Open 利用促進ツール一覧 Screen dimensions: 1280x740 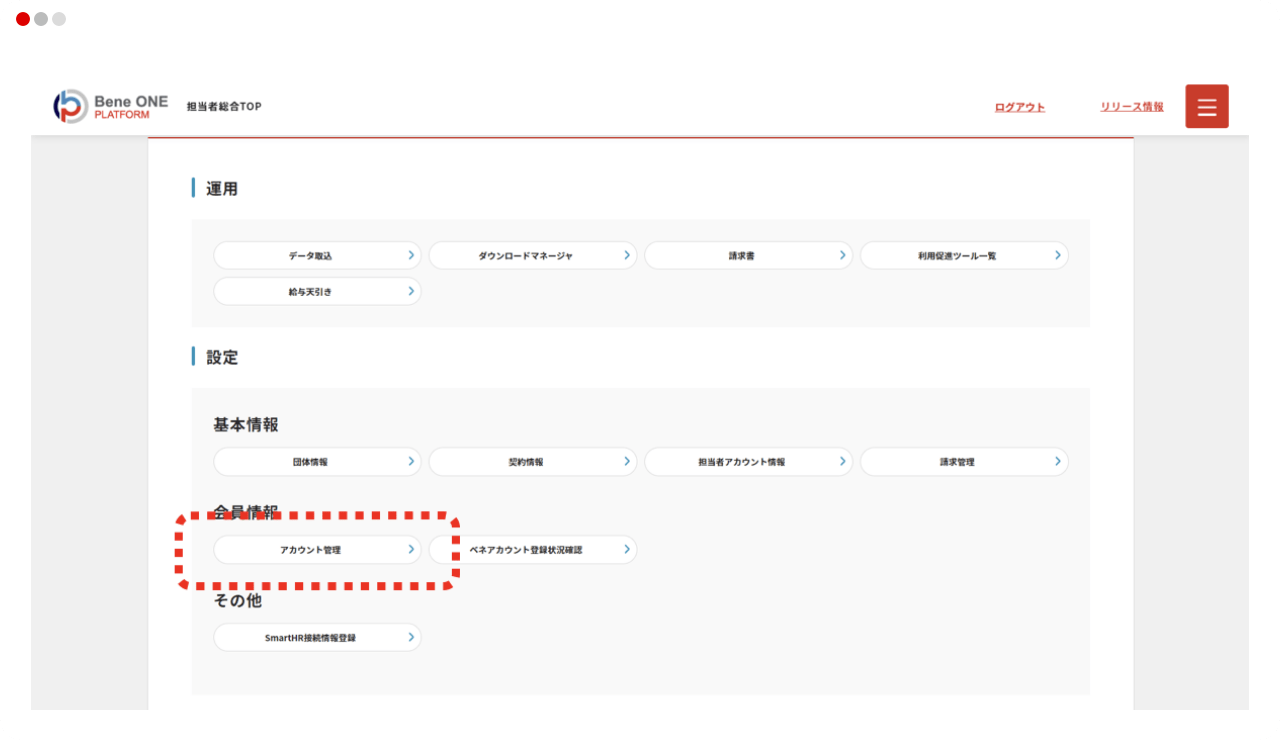point(964,256)
